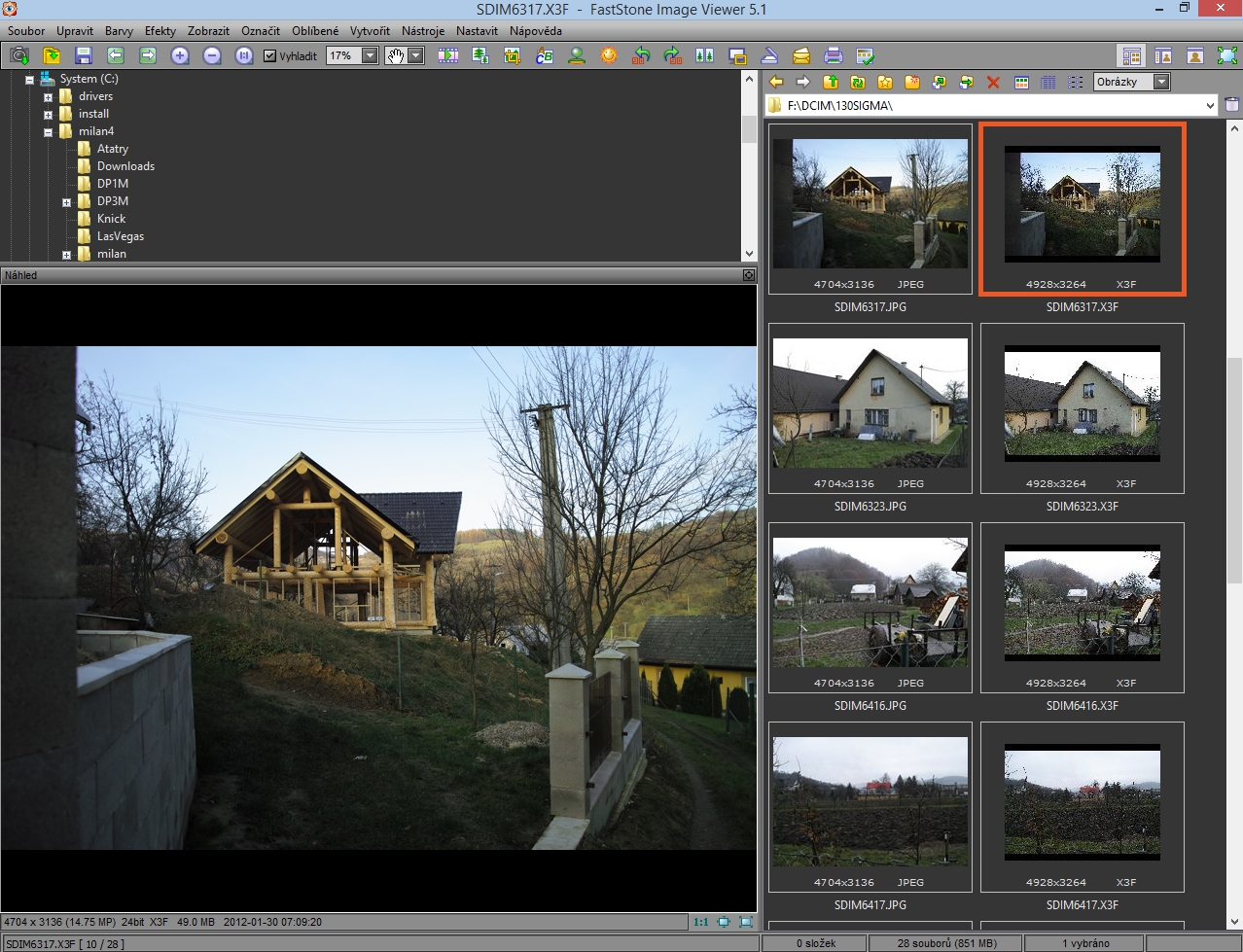
Task: Select the Downloads folder in tree
Action: click(x=125, y=166)
